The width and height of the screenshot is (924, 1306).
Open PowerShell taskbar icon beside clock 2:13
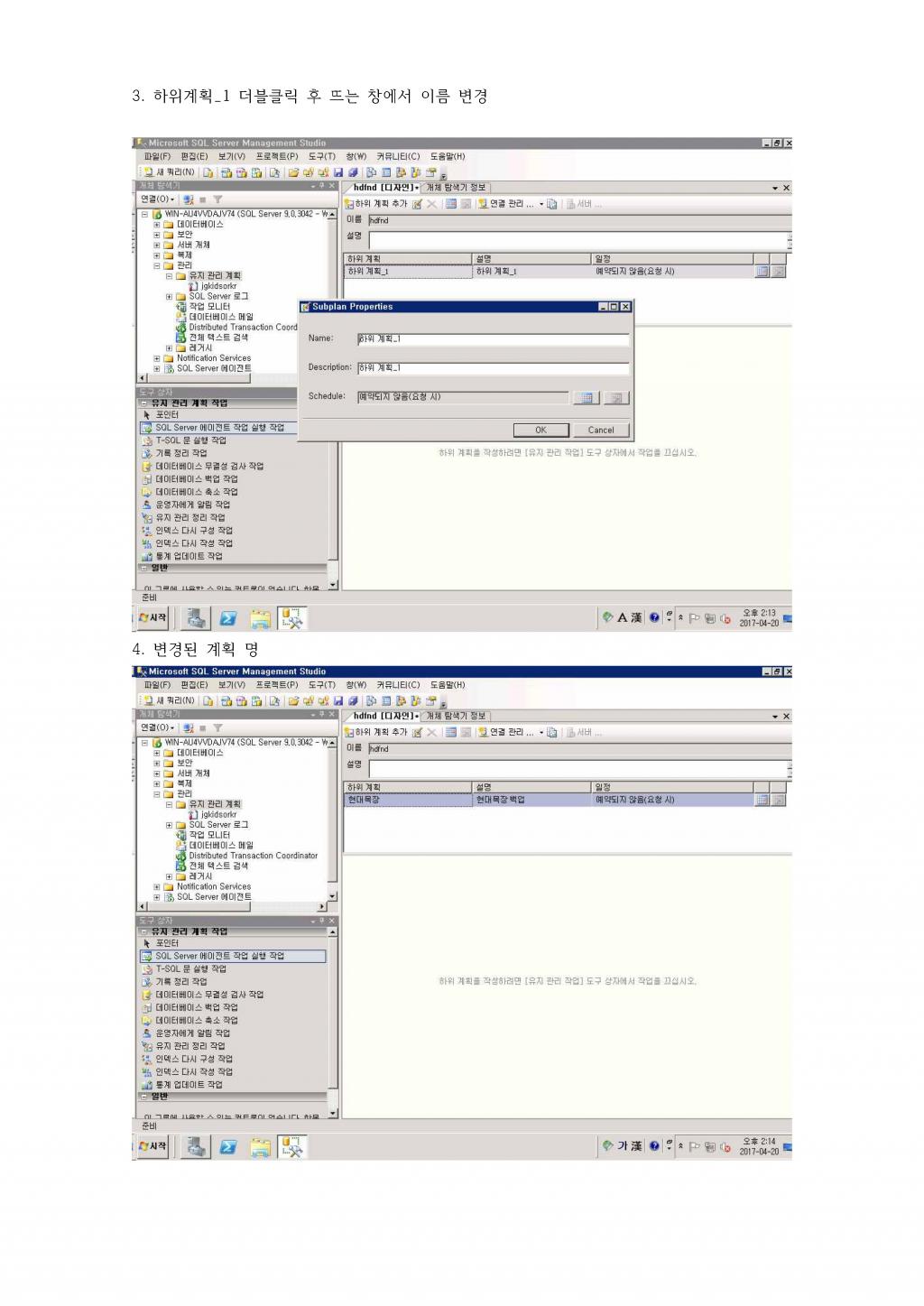pyautogui.click(x=228, y=618)
